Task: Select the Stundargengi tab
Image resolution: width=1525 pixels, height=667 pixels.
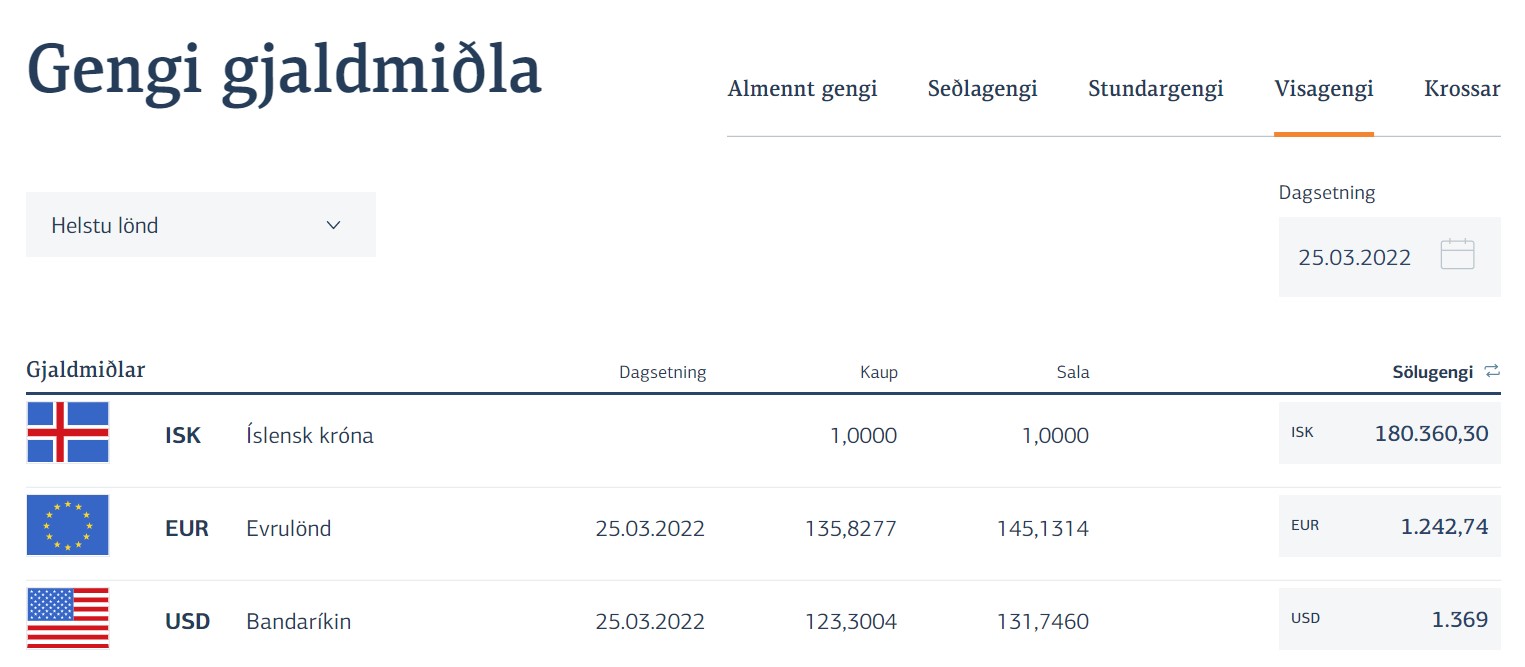Action: click(1155, 89)
